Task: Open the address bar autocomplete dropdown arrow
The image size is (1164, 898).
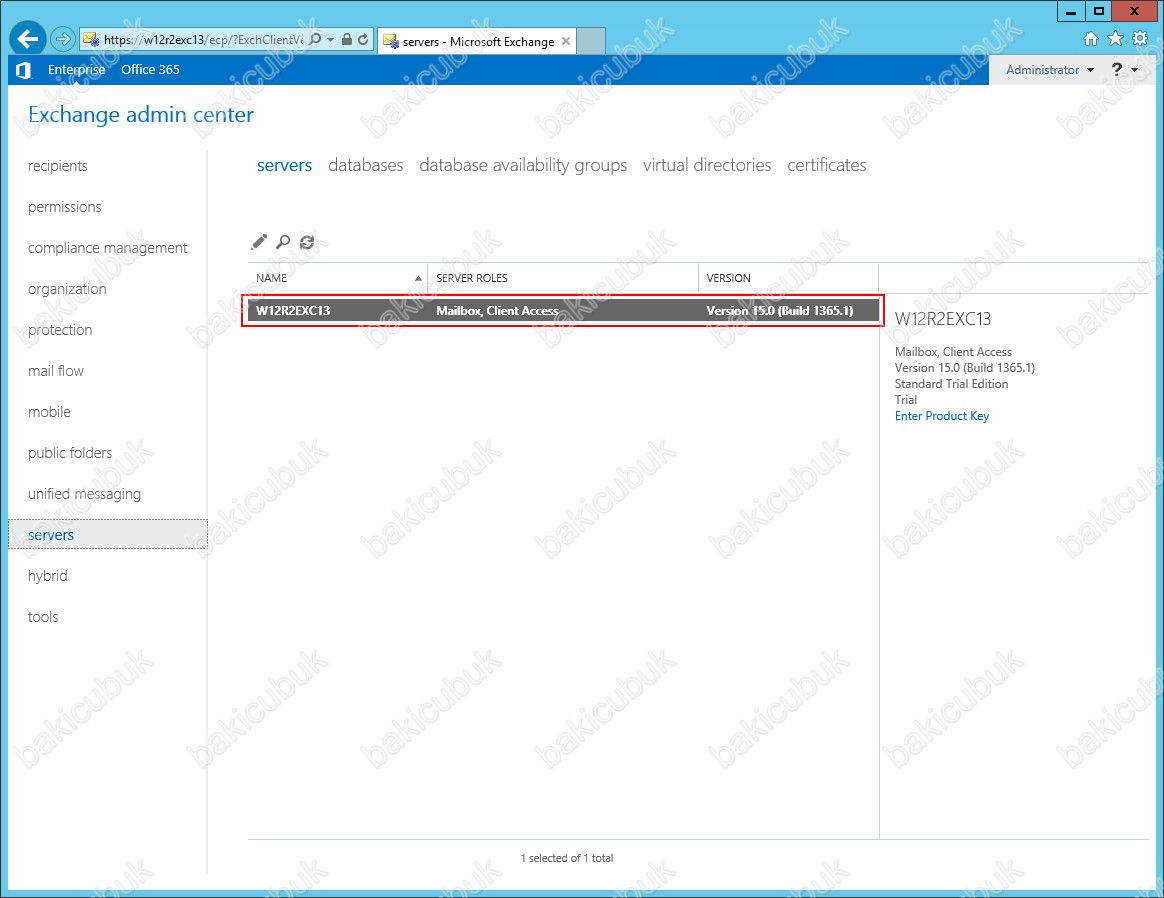Action: click(x=330, y=39)
